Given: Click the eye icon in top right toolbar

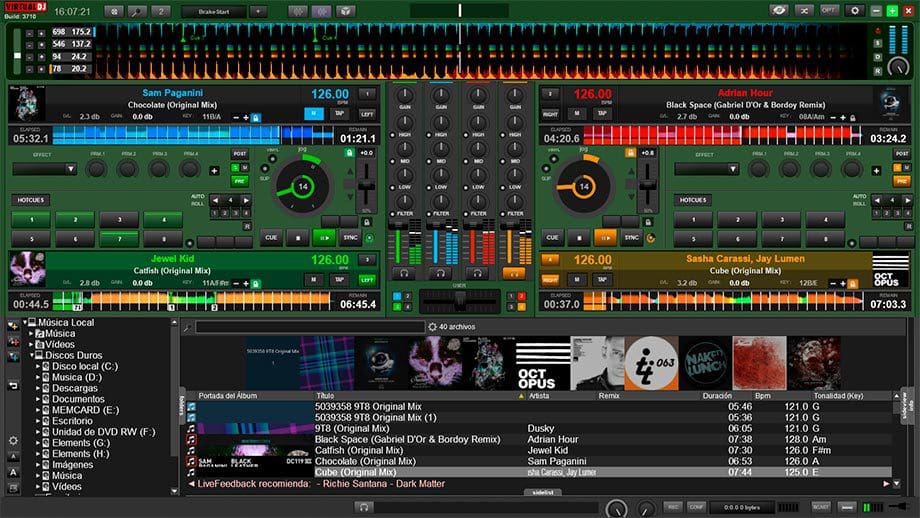Looking at the screenshot, I should coord(779,11).
